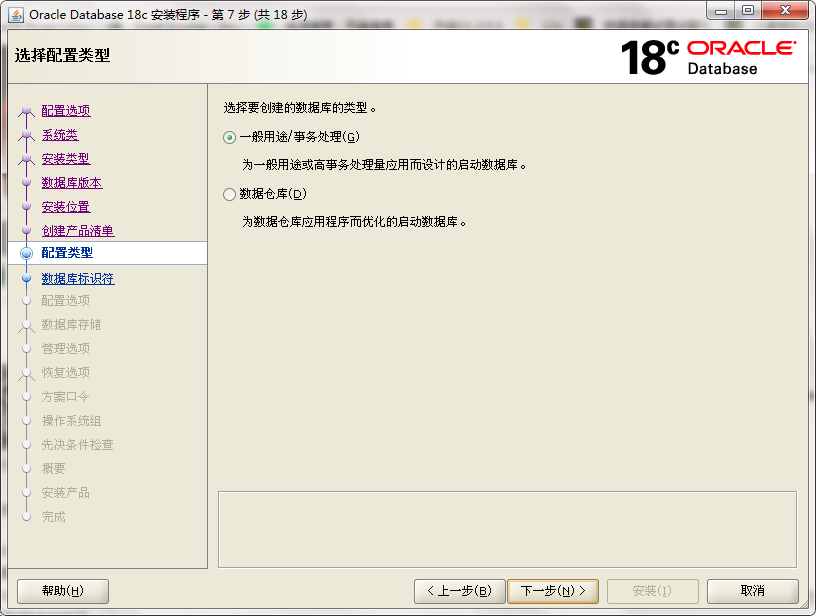Click the empty message box area
This screenshot has width=816, height=616.
(507, 530)
